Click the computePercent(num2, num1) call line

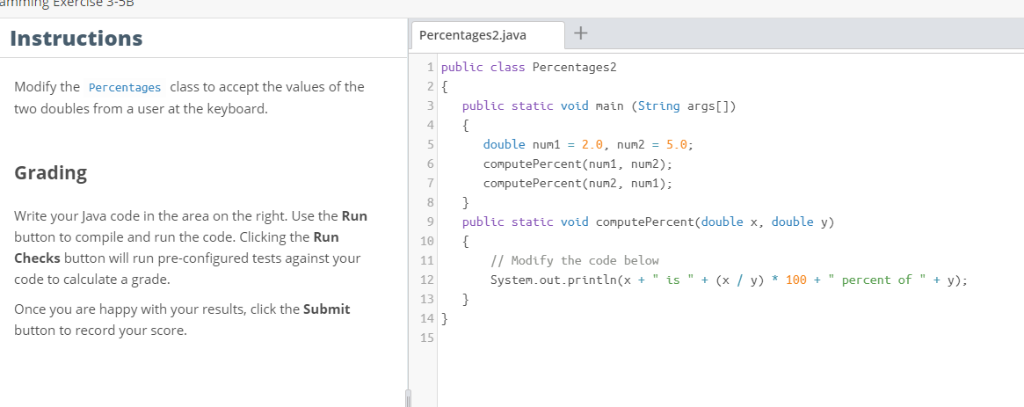pyautogui.click(x=577, y=184)
